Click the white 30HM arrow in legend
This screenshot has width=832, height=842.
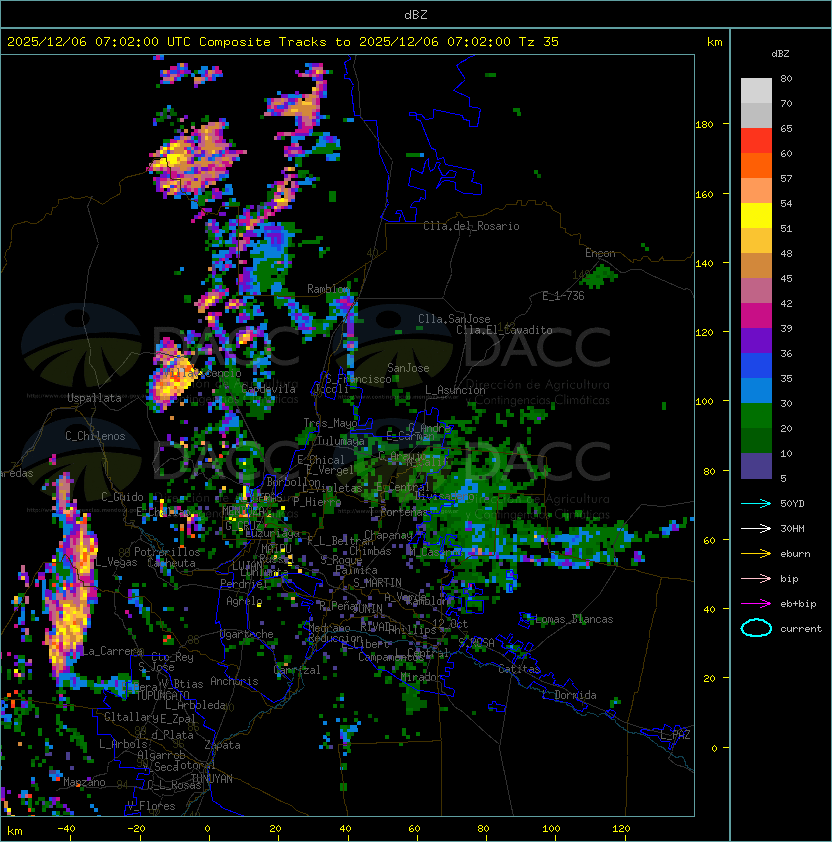pyautogui.click(x=756, y=528)
